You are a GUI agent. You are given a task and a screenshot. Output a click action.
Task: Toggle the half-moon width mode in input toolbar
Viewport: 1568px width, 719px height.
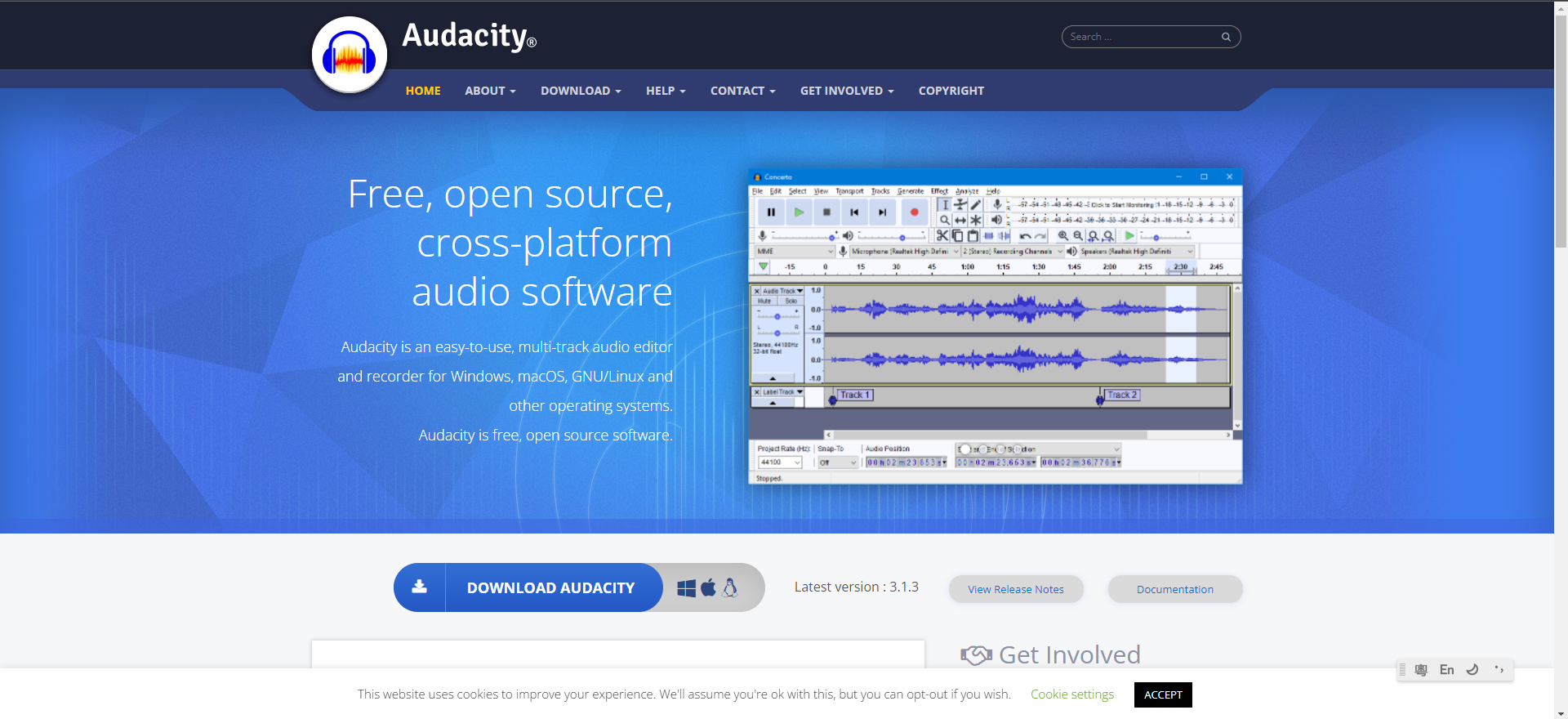pyautogui.click(x=1472, y=670)
